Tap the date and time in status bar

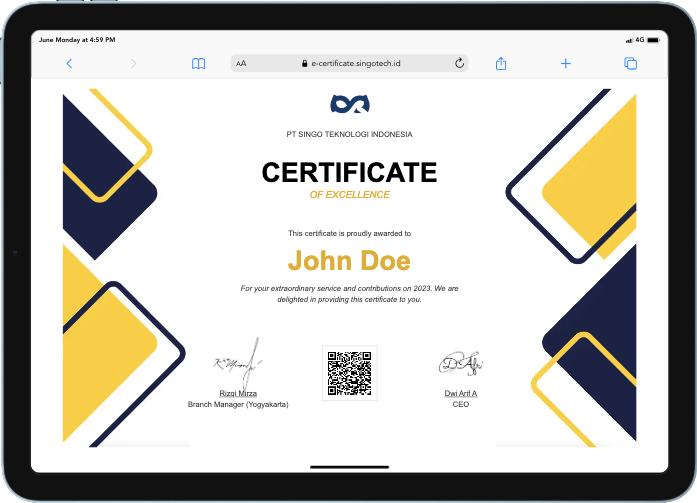76,40
